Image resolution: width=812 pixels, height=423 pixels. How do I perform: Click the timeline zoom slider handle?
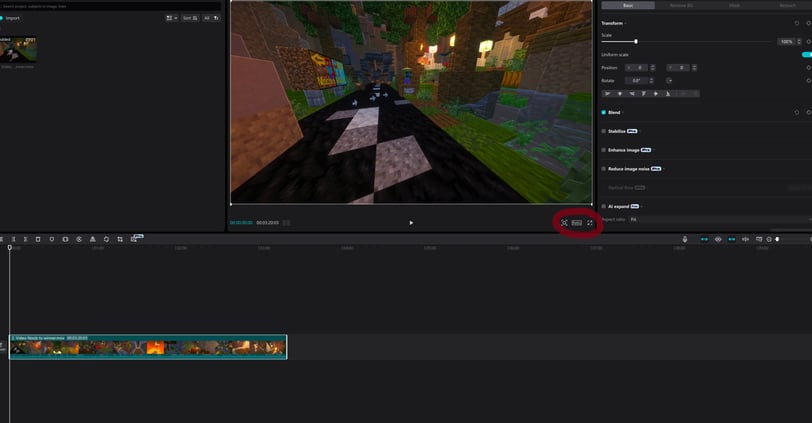pos(777,239)
